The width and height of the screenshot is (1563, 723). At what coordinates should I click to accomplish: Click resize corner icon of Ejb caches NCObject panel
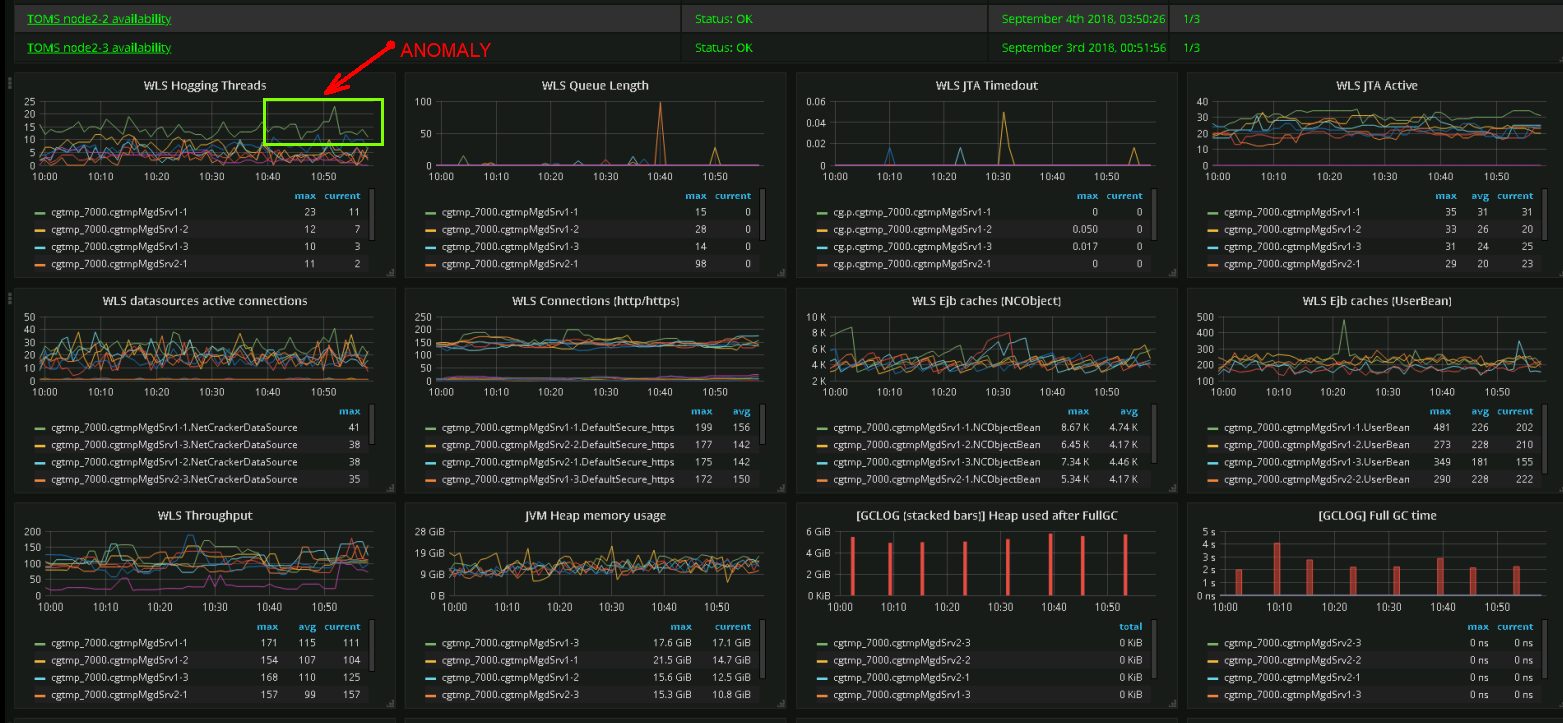tap(1172, 487)
